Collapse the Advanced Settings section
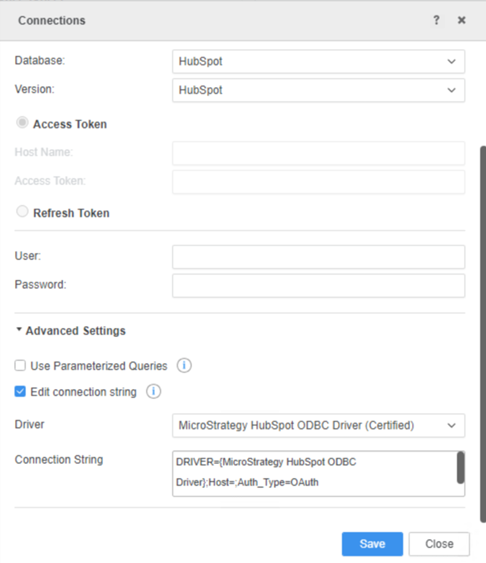The image size is (486, 563). (x=71, y=331)
